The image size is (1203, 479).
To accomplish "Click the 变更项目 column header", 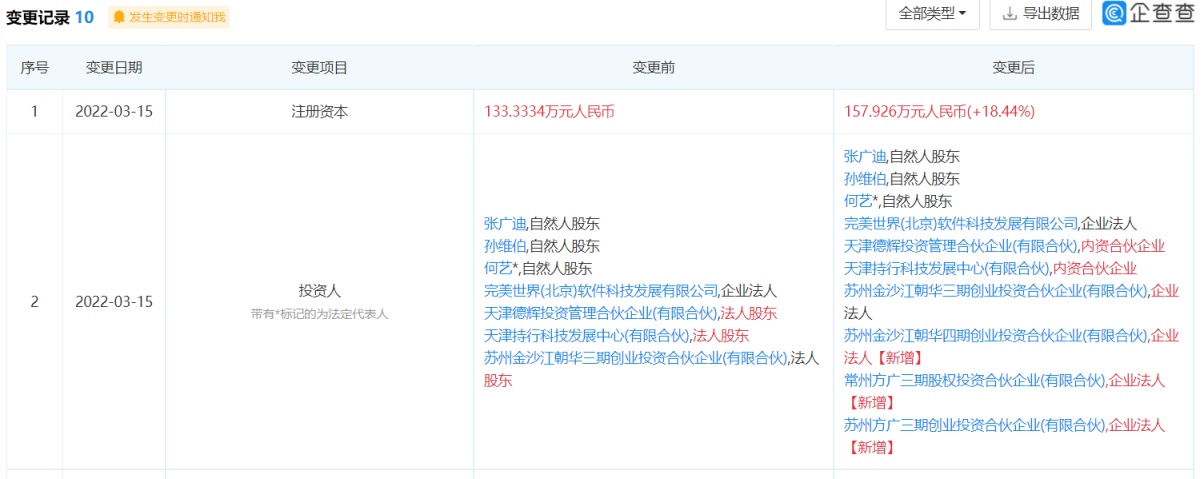I will coord(319,68).
